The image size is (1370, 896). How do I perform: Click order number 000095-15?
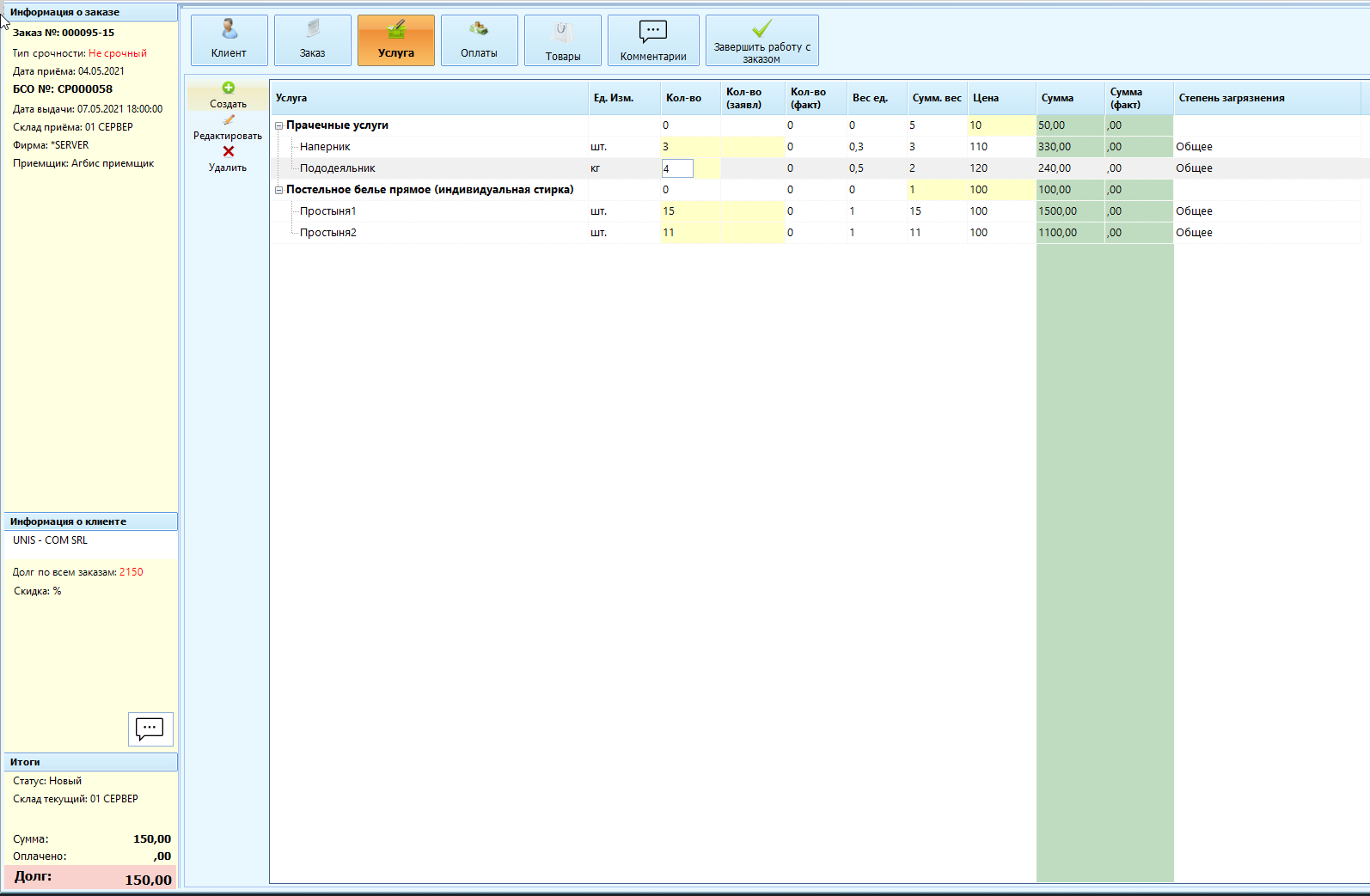click(88, 33)
